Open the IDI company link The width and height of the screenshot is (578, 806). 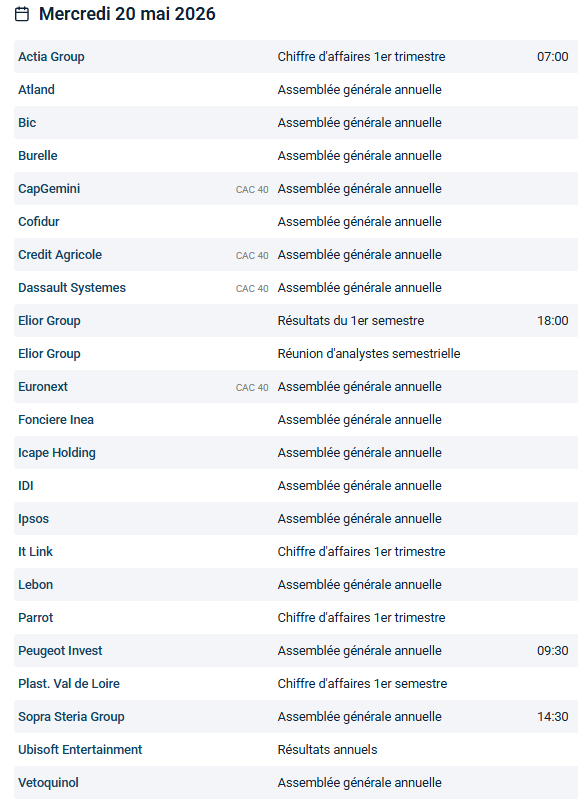click(26, 486)
